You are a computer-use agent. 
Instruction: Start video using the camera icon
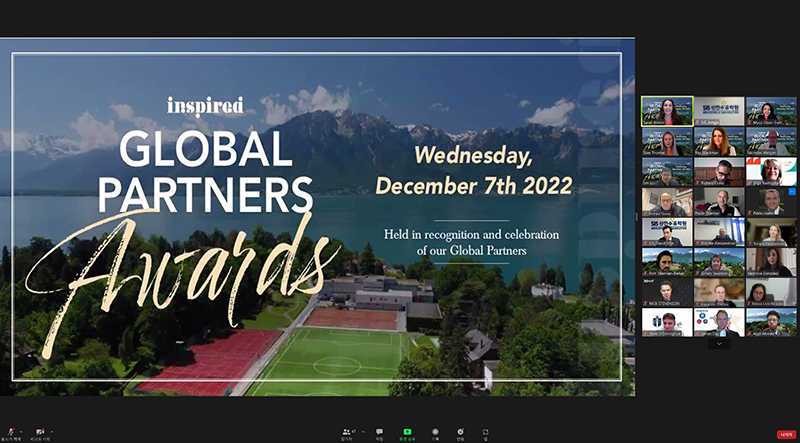40,432
